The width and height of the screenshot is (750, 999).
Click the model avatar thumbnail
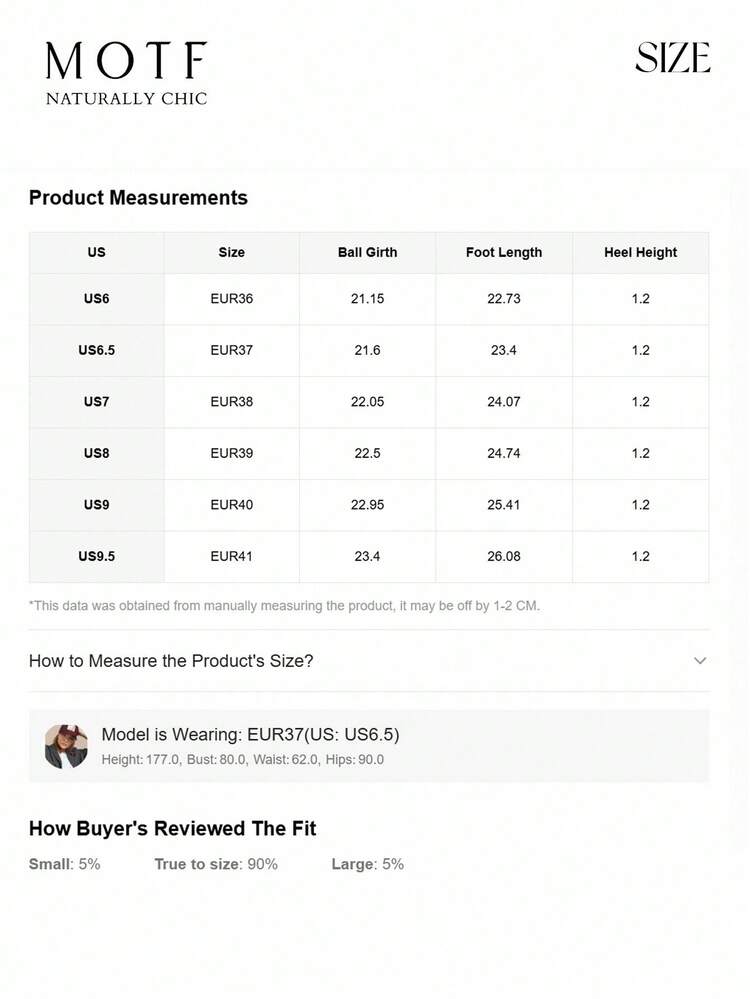point(66,746)
